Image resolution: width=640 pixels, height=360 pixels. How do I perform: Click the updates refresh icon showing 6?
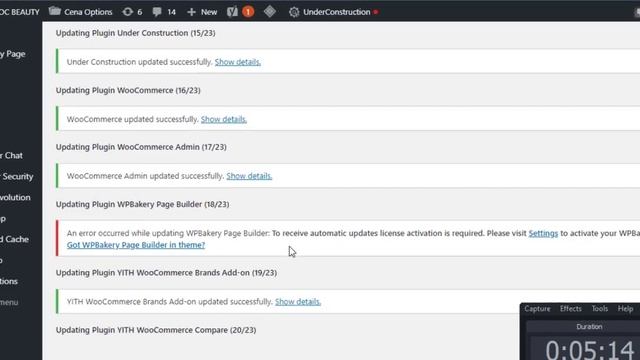coord(127,12)
